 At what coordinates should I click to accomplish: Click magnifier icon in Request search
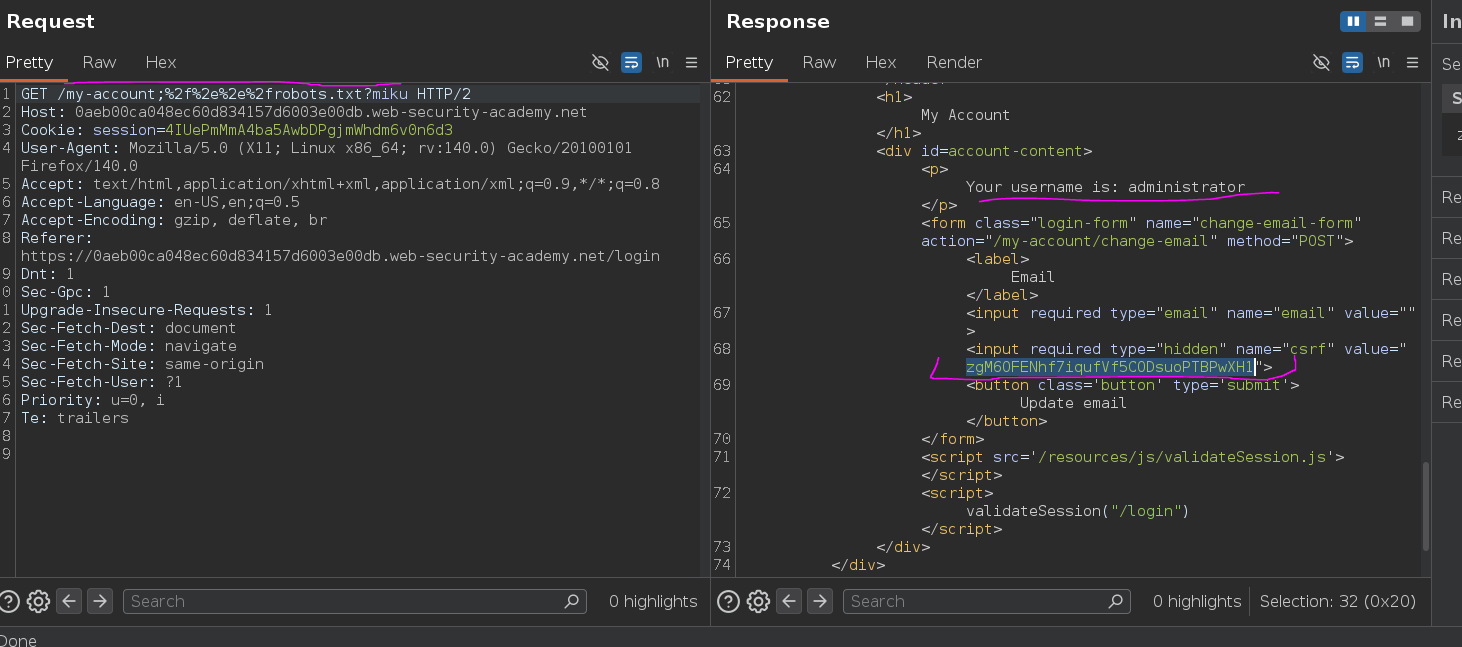[572, 601]
